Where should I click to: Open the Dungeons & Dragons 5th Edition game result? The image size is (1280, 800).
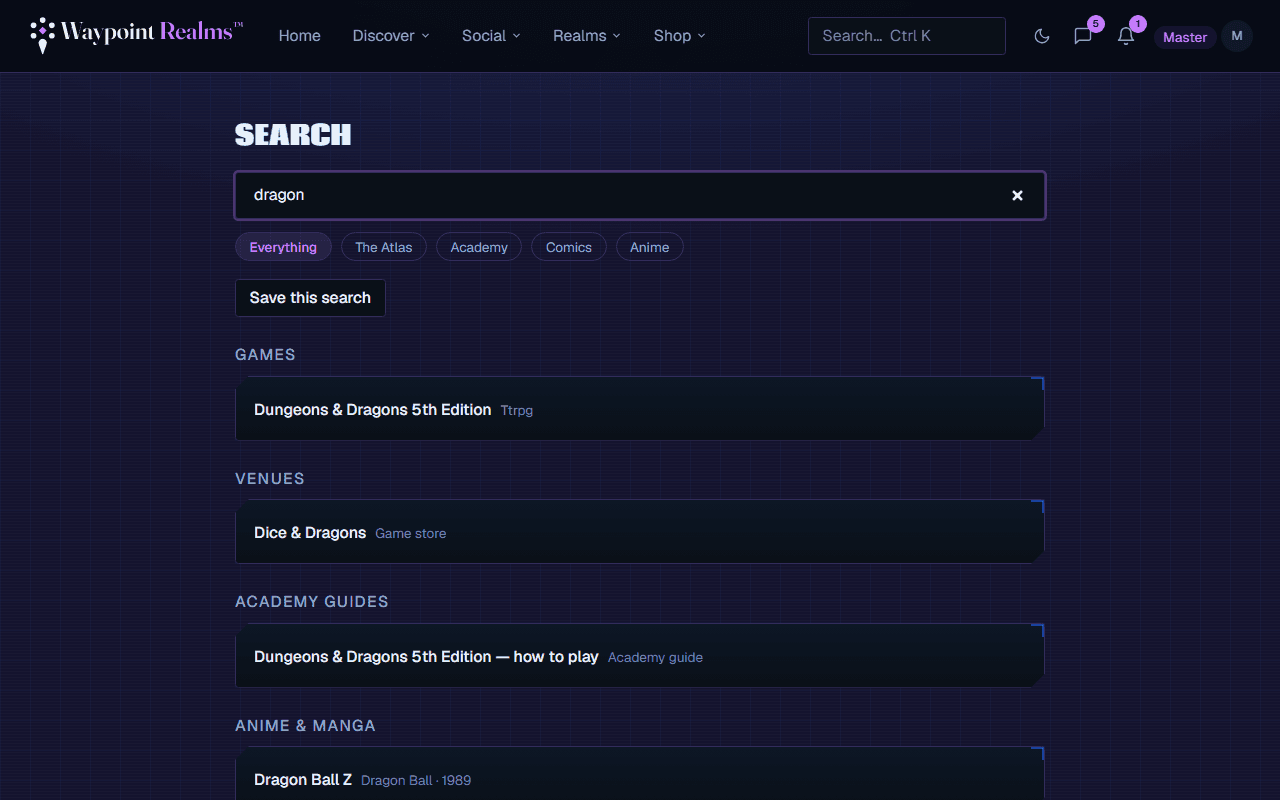[x=640, y=409]
